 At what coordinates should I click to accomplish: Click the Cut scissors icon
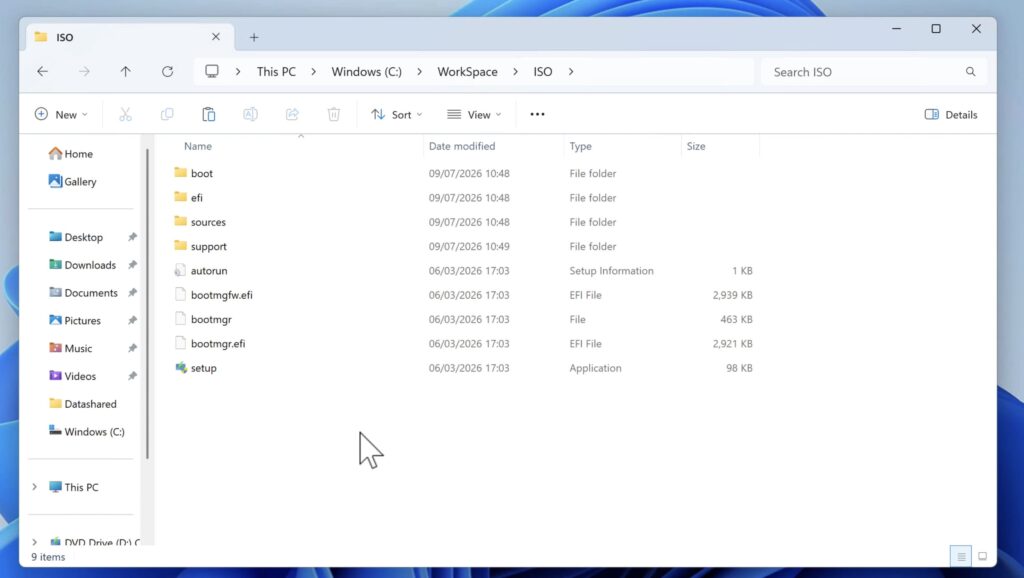coord(125,114)
